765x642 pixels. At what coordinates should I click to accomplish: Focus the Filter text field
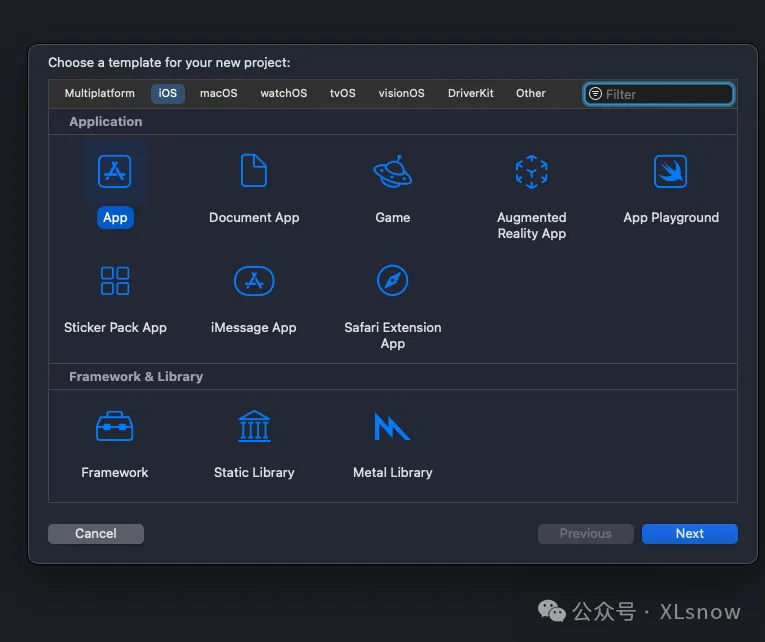pos(659,94)
